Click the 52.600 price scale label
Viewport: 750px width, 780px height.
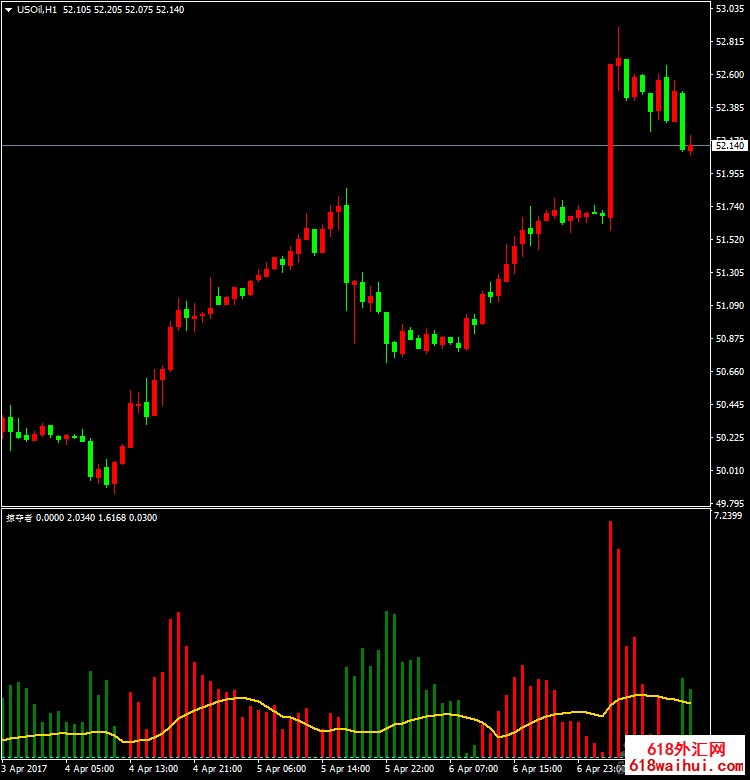pos(729,75)
